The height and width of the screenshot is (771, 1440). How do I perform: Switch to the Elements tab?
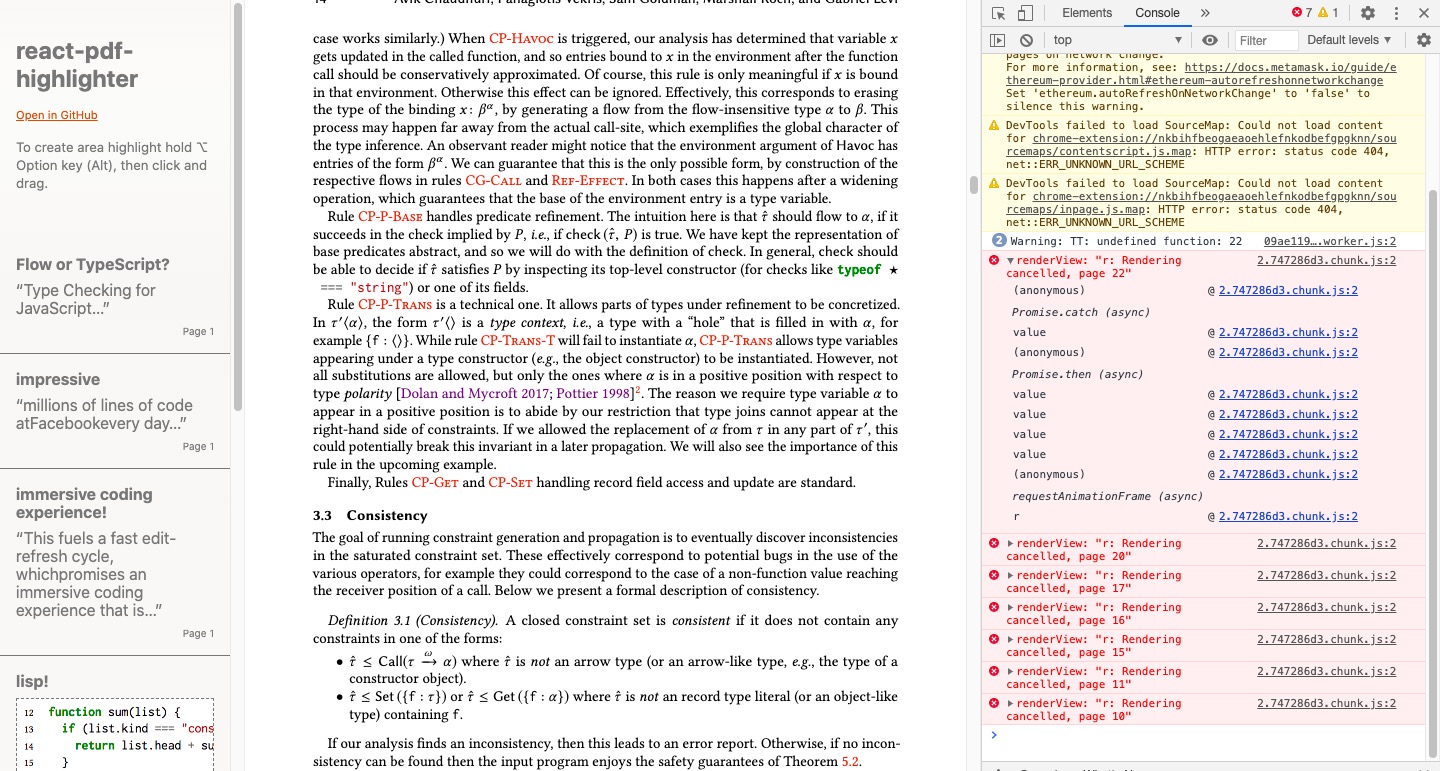tap(1086, 13)
